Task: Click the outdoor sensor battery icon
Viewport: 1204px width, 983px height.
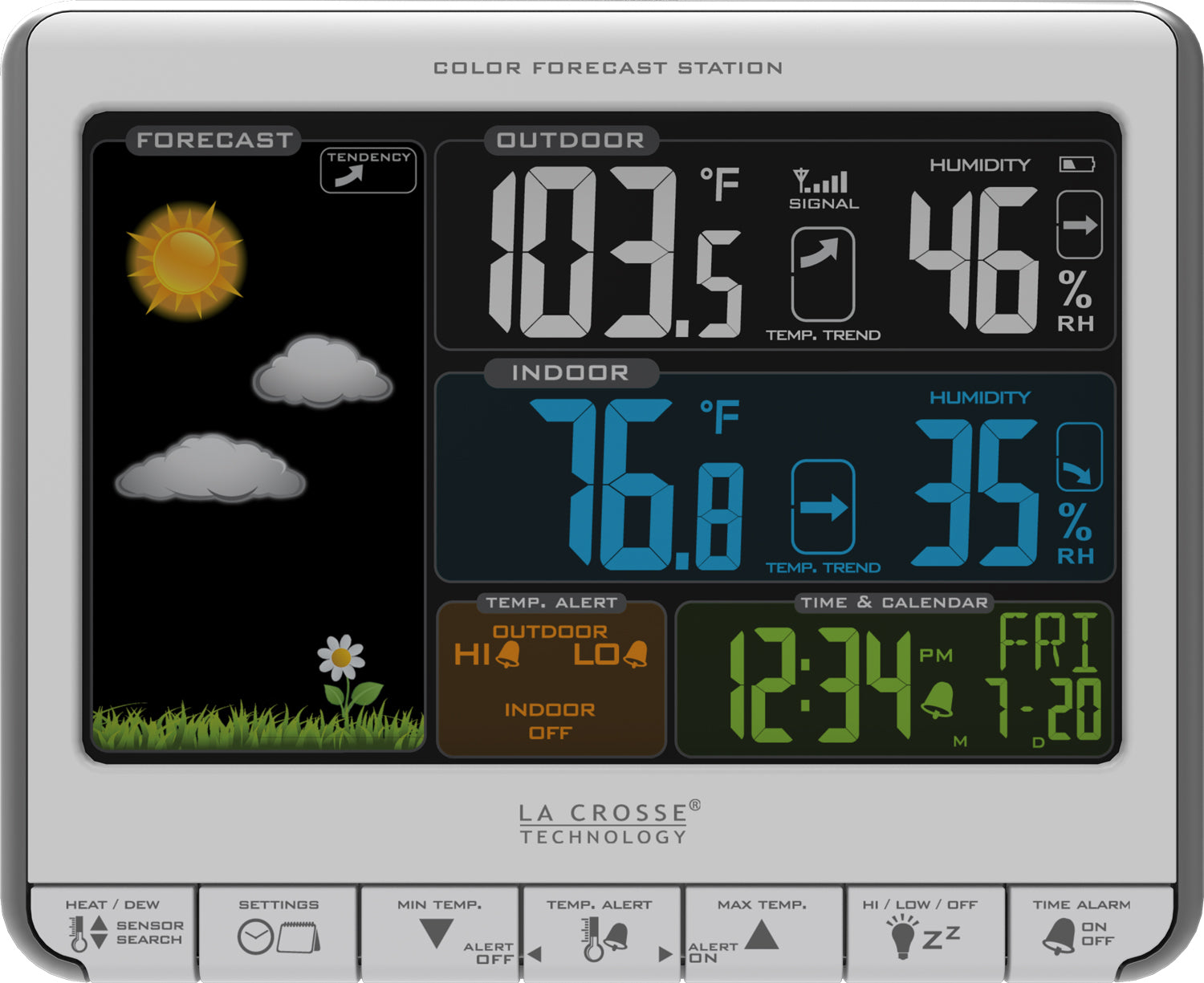Action: [x=1076, y=165]
